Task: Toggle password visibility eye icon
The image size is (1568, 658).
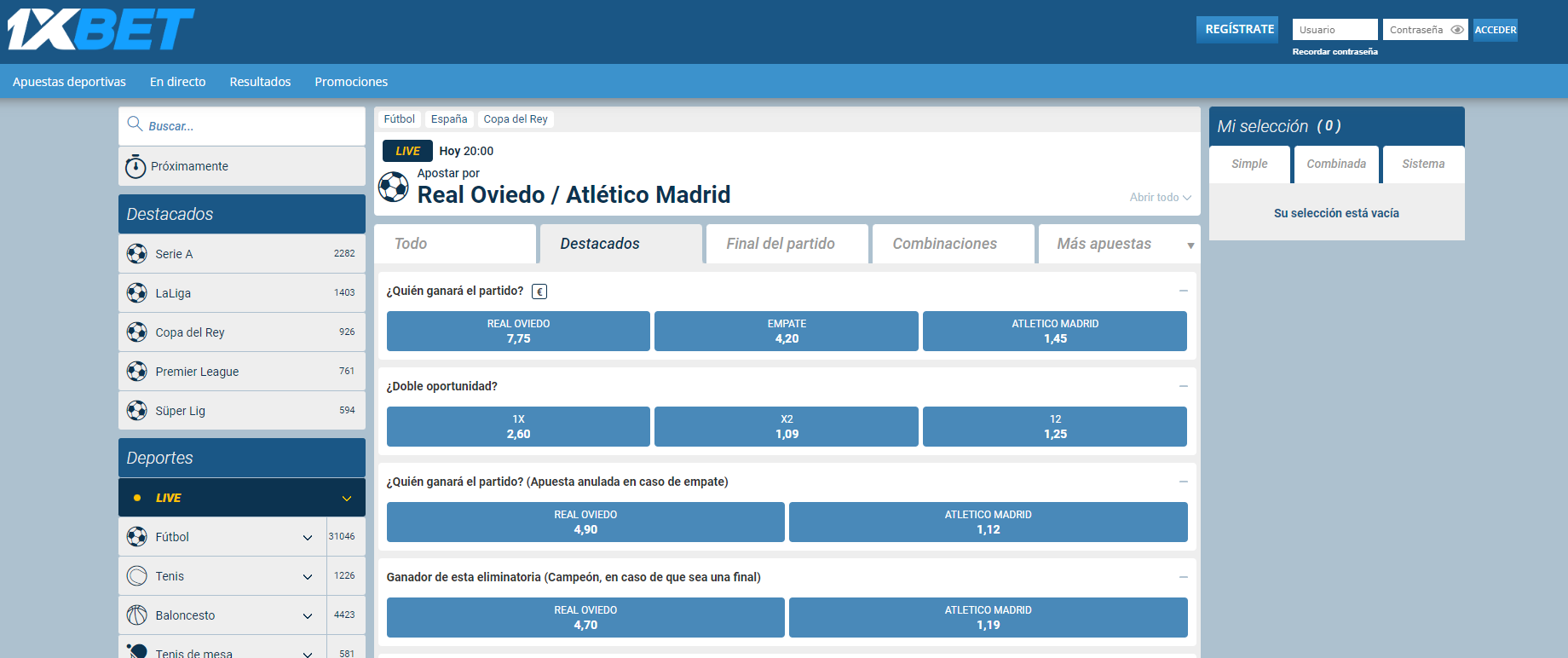Action: (x=1457, y=30)
